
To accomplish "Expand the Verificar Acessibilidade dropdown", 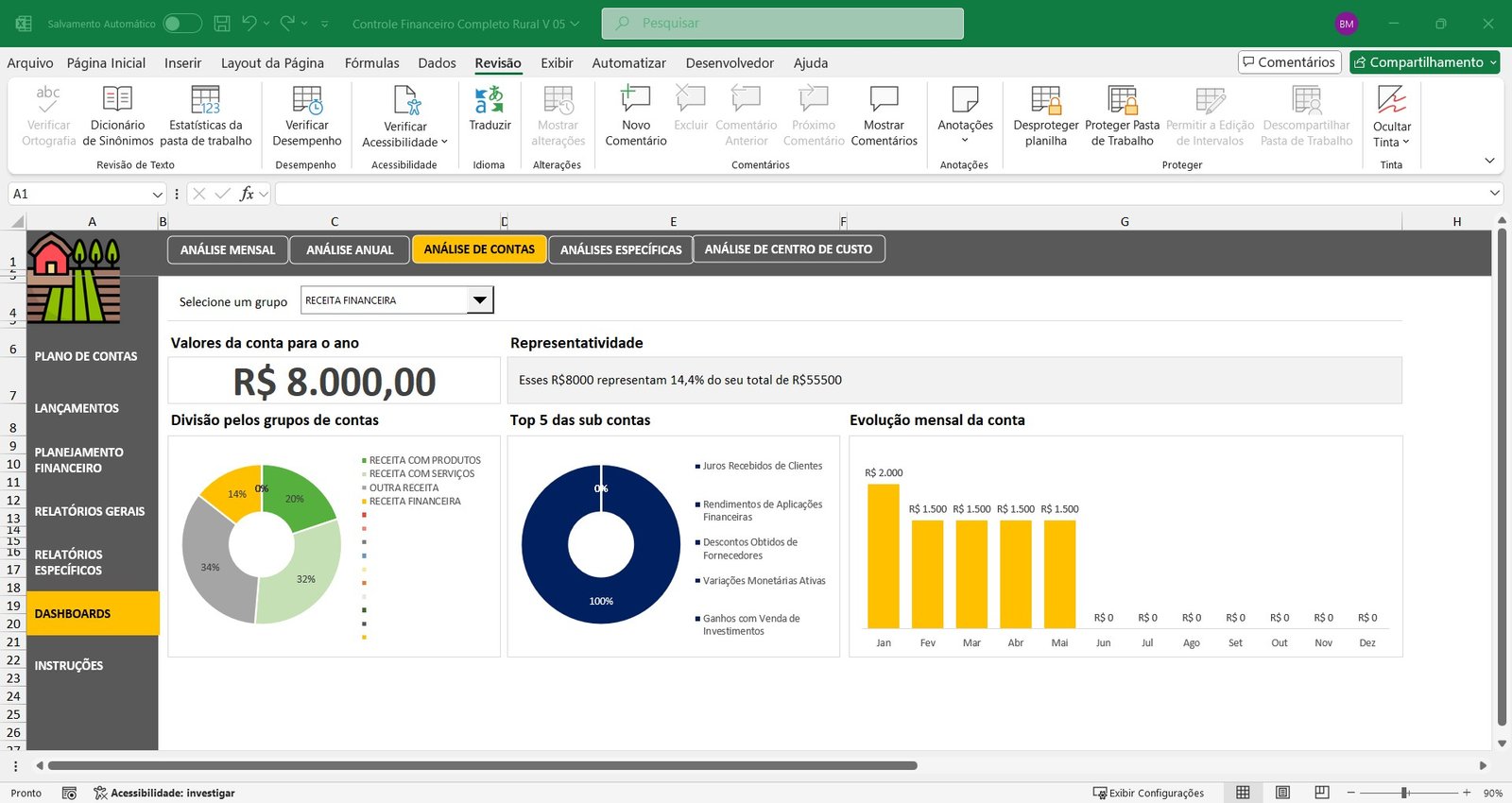I will click(x=444, y=143).
